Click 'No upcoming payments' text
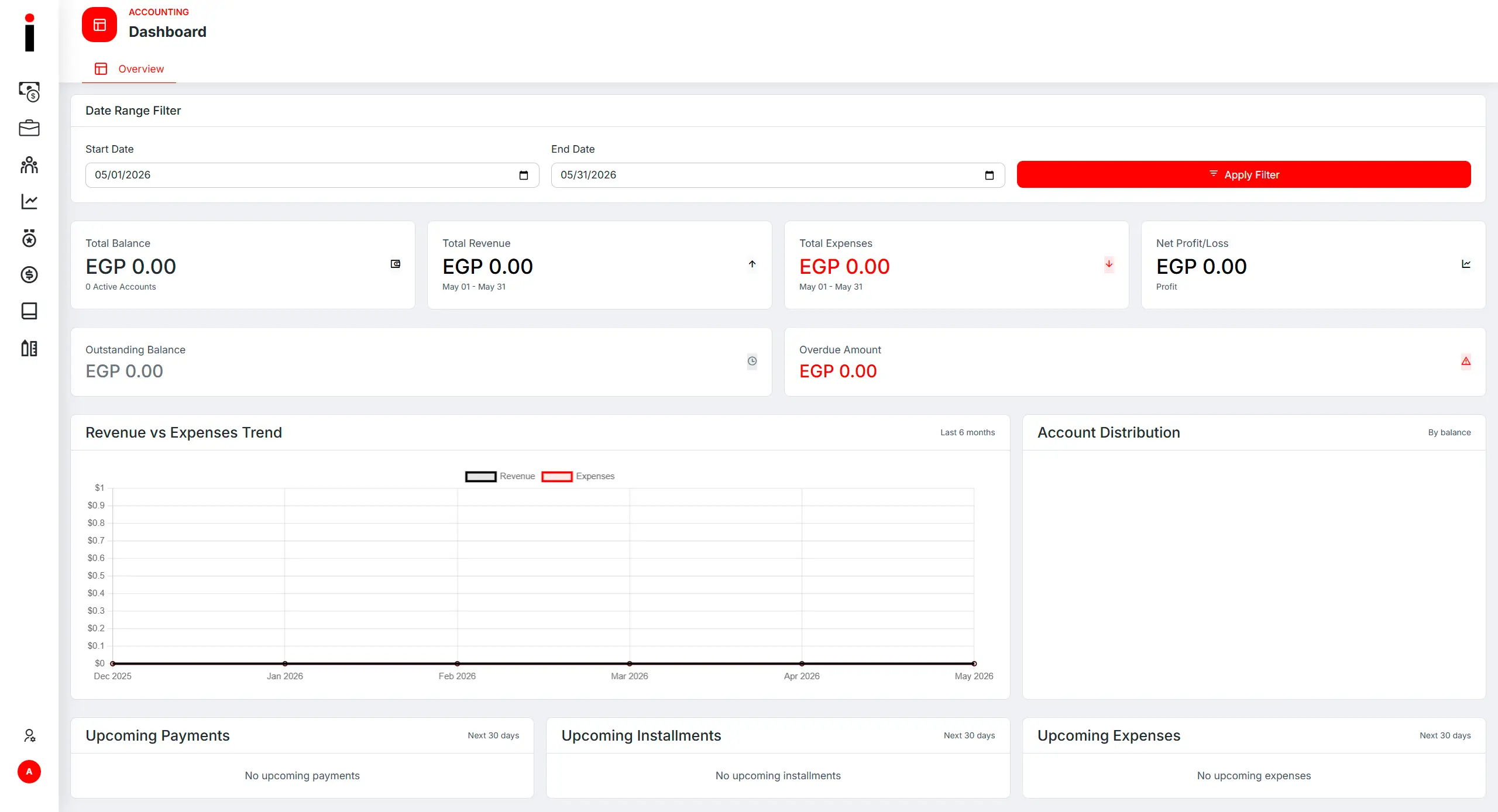The height and width of the screenshot is (812, 1498). [302, 775]
